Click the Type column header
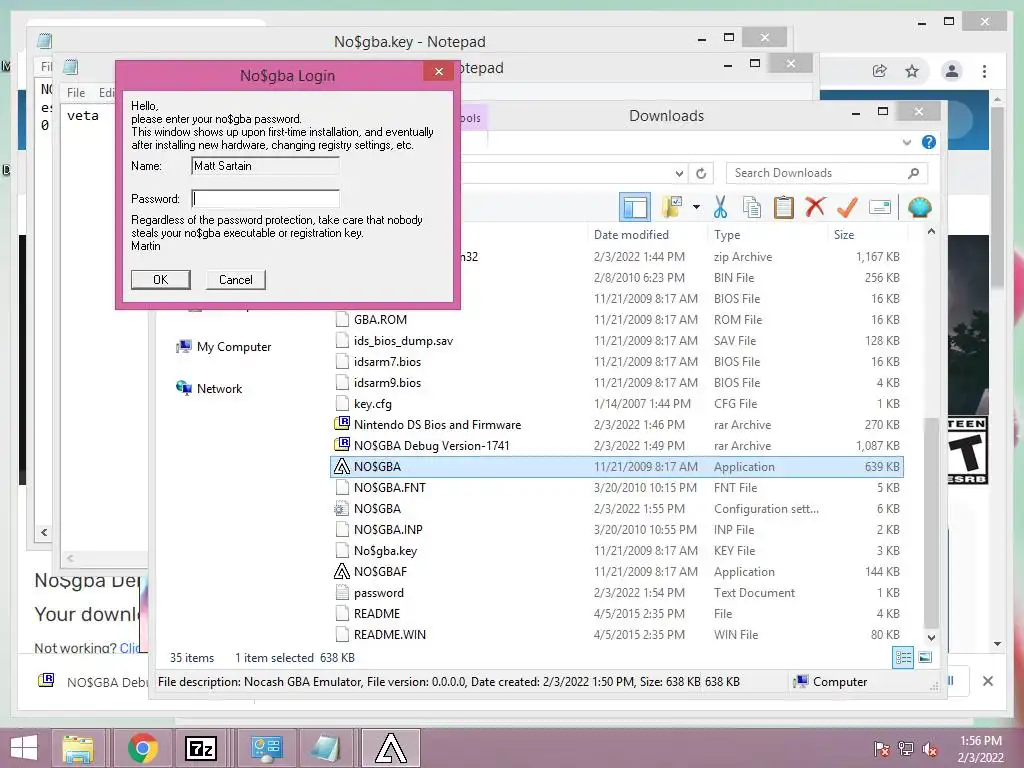1024x768 pixels. pos(727,234)
